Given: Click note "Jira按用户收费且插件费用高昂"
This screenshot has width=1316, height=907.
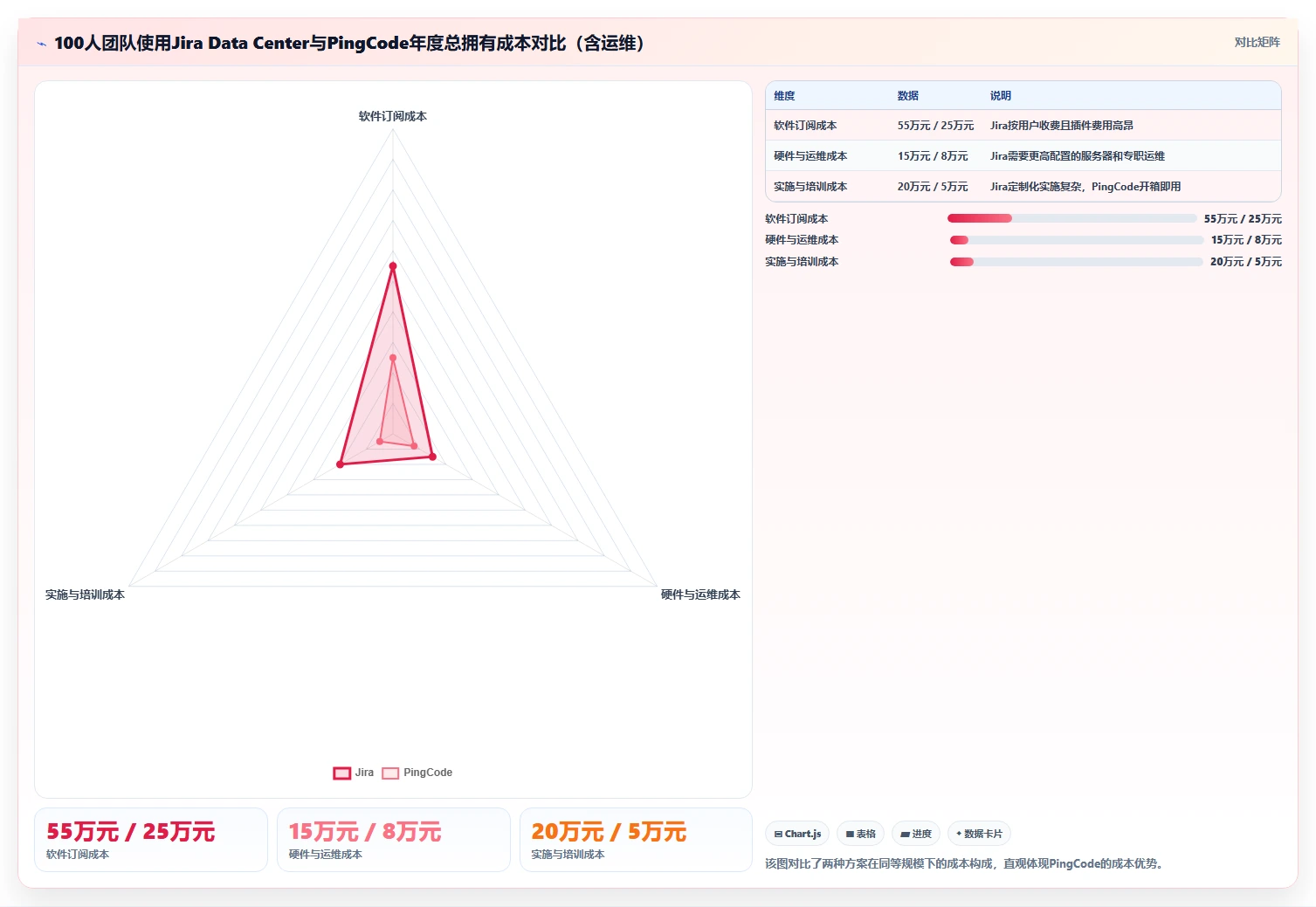Looking at the screenshot, I should (1062, 126).
